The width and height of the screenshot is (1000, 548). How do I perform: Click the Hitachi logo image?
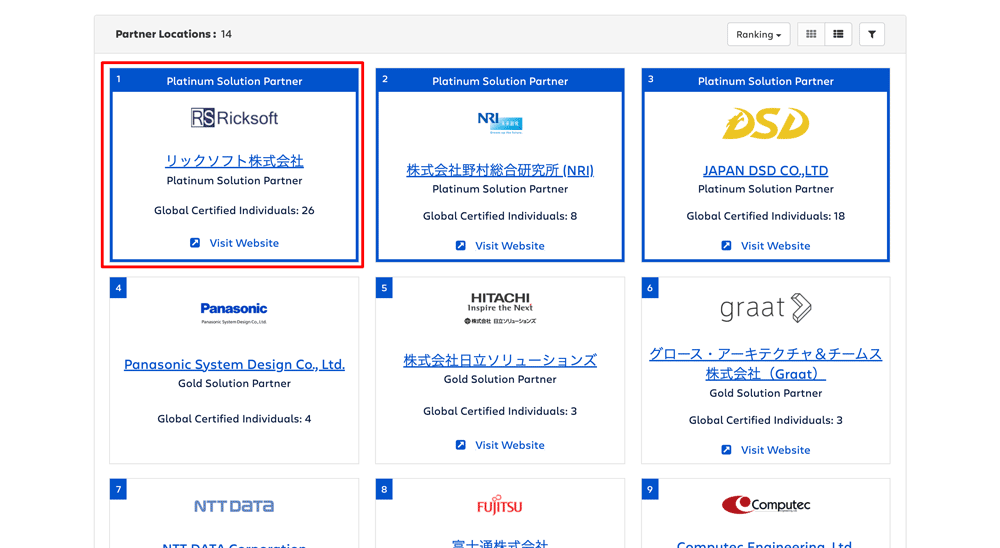[x=500, y=308]
